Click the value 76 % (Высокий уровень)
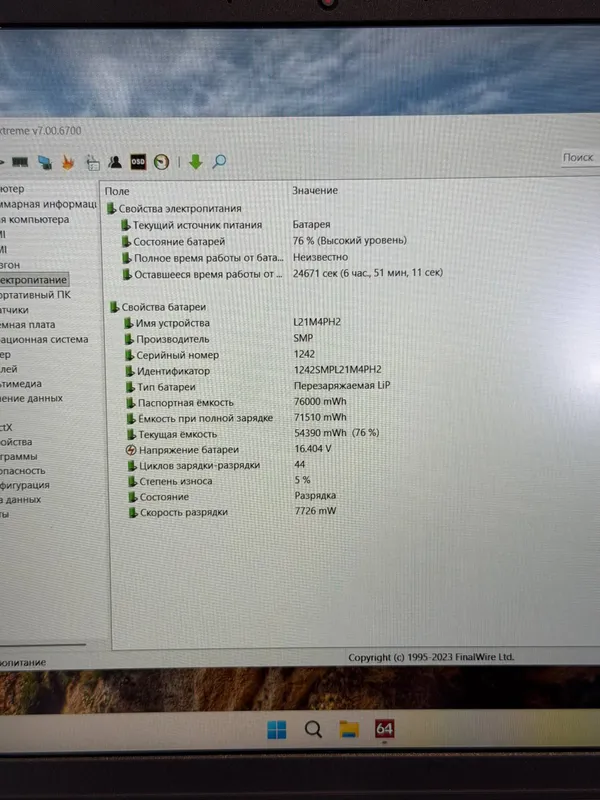The height and width of the screenshot is (800, 600). click(x=349, y=240)
